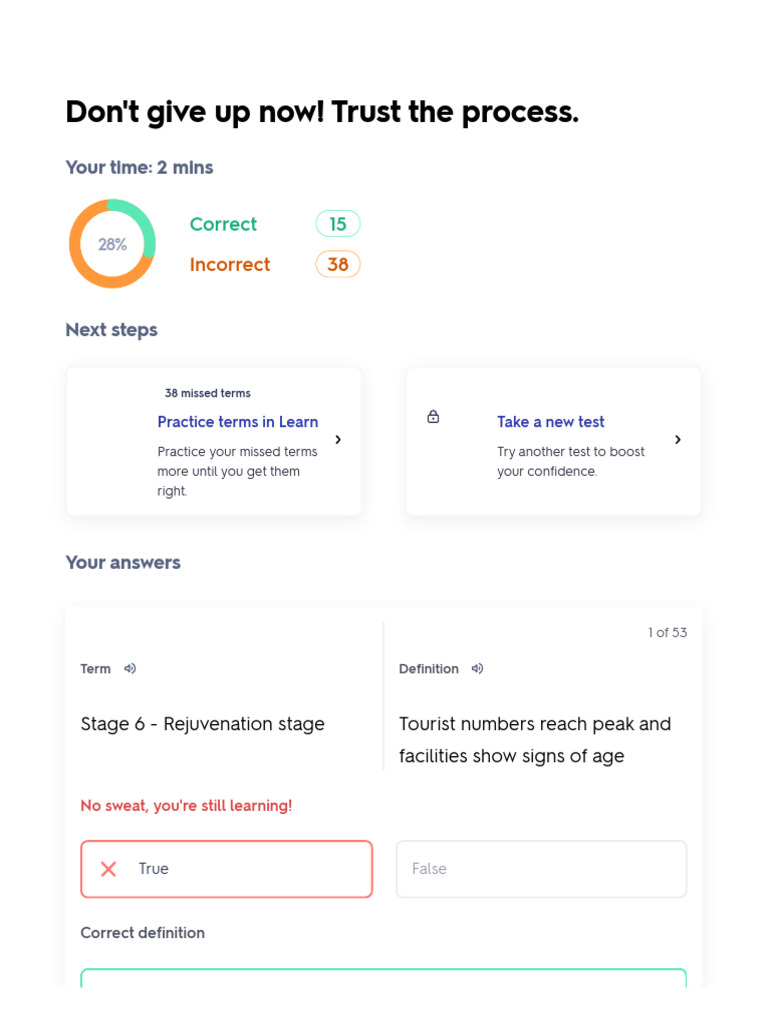Image resolution: width=768 pixels, height=1024 pixels.
Task: Click the orange Incorrect label
Action: [x=230, y=264]
